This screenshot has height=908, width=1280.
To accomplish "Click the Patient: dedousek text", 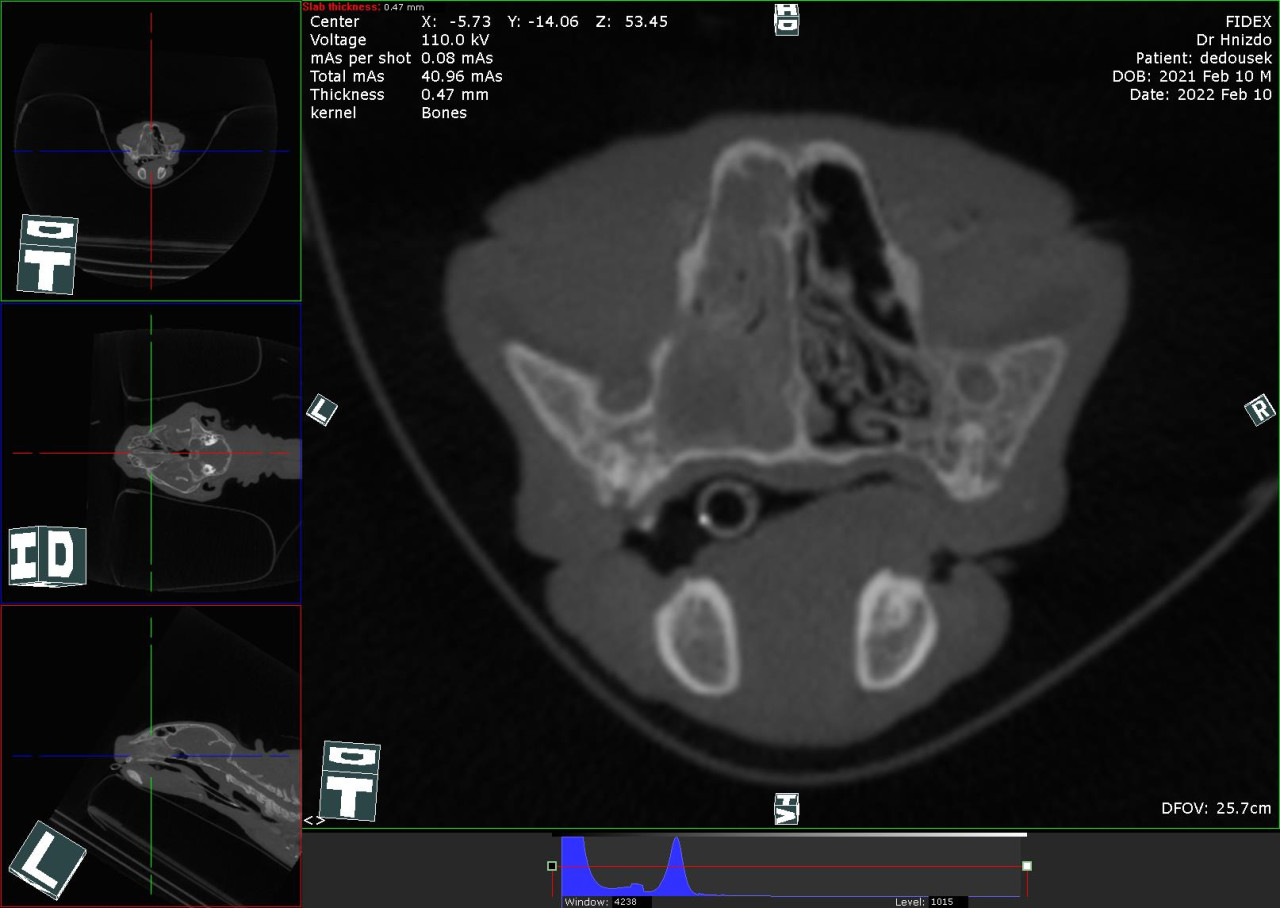I will coord(1204,58).
